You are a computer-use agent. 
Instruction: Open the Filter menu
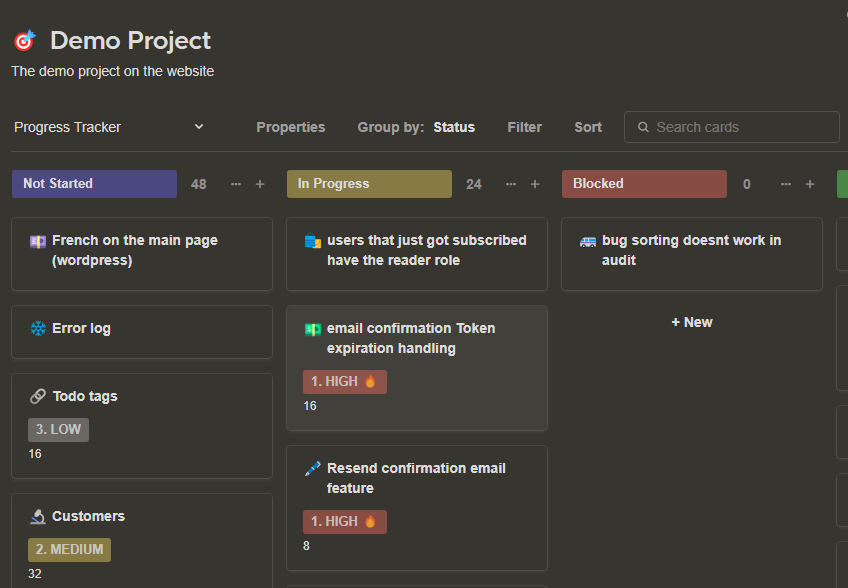[x=524, y=127]
